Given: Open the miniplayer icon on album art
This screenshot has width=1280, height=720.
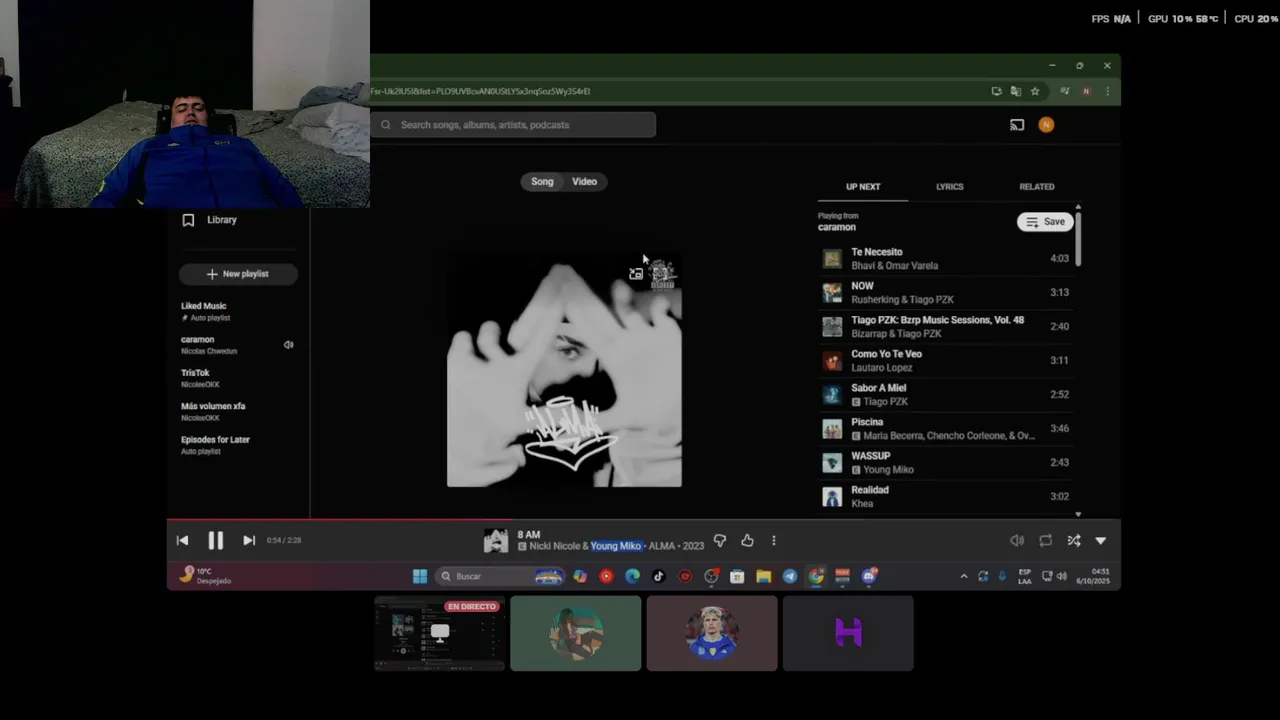Looking at the screenshot, I should [x=636, y=274].
